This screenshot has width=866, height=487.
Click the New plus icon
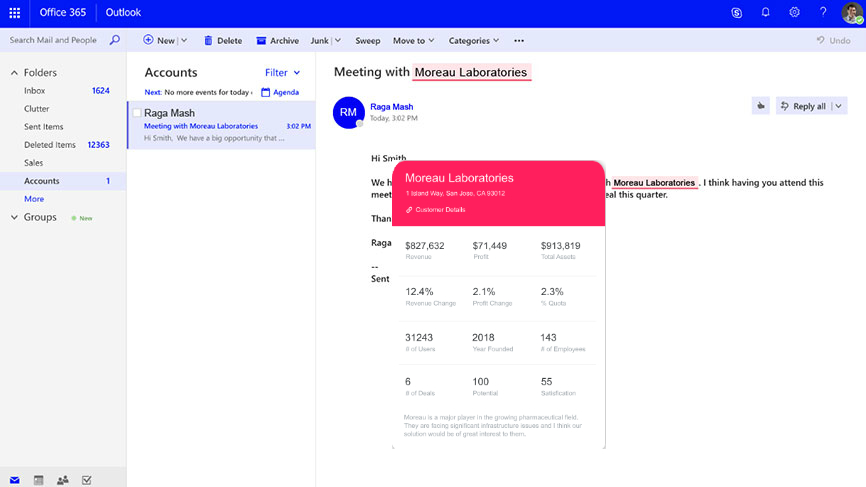click(148, 40)
